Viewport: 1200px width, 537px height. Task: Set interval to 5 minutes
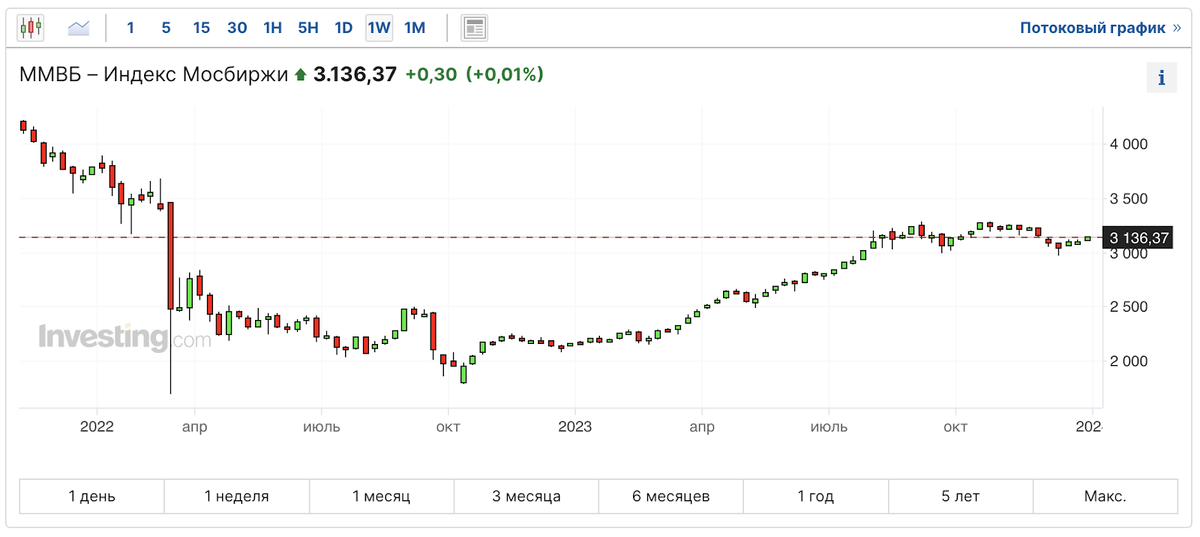tap(166, 28)
